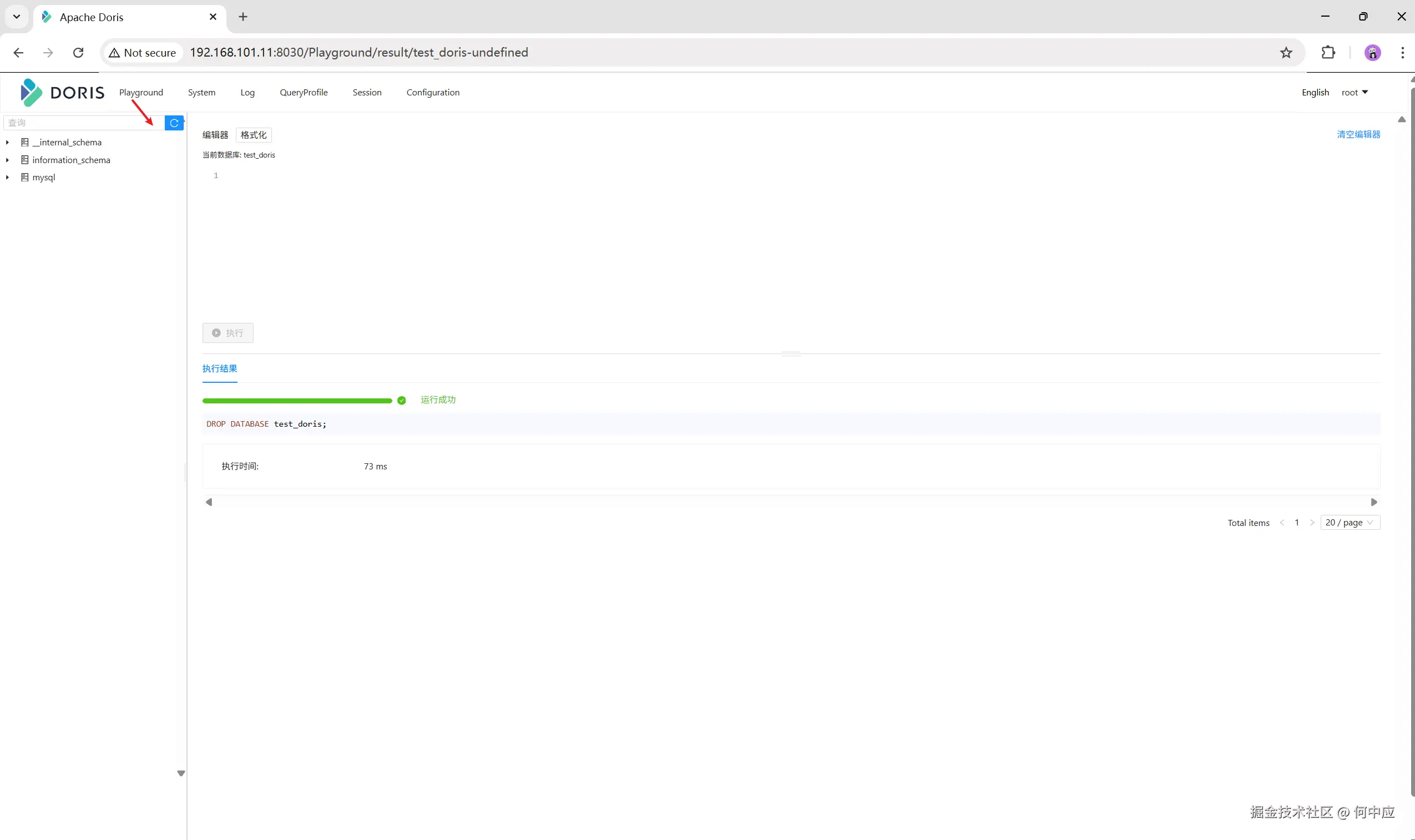Open the browser extensions puzzle icon

(x=1328, y=53)
